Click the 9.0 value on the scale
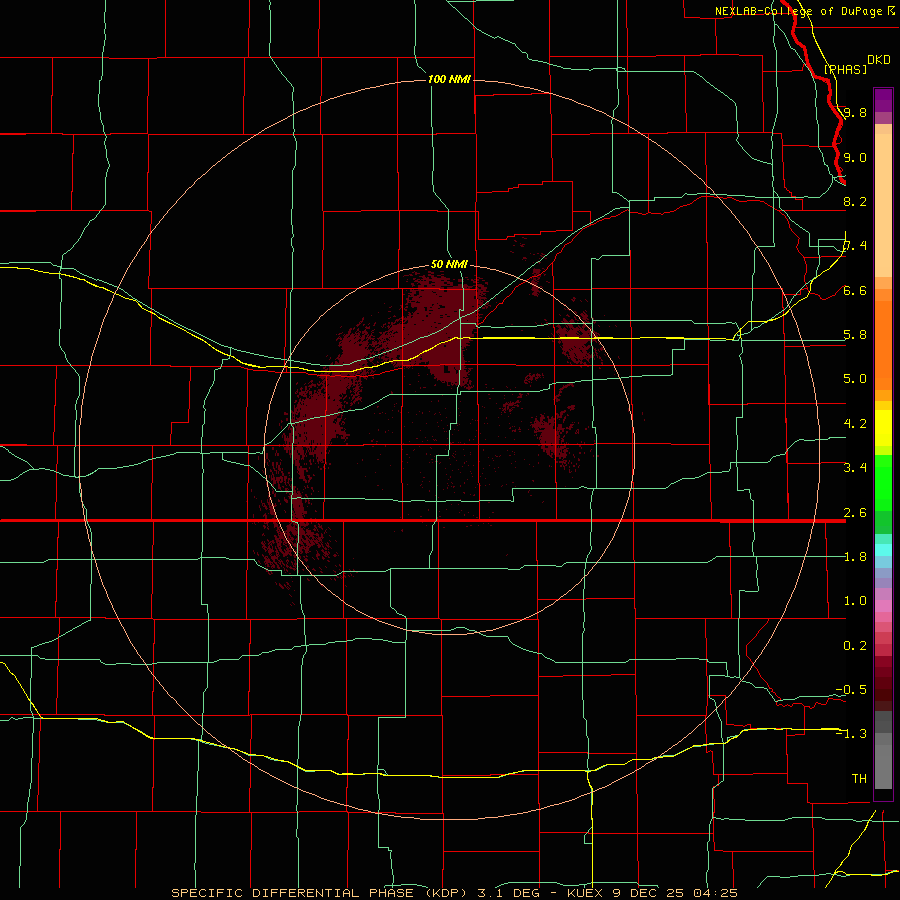Screen dimensions: 900x900 coord(855,157)
